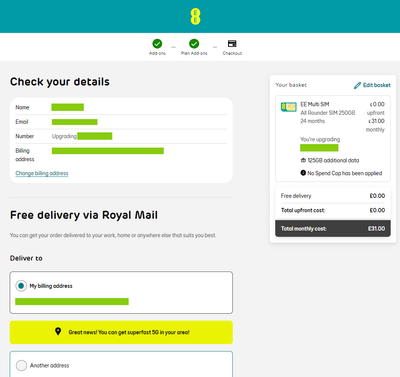This screenshot has height=377, width=400.
Task: Click the 'All Rounder SIM 250GB' plan text
Action: coord(328,113)
